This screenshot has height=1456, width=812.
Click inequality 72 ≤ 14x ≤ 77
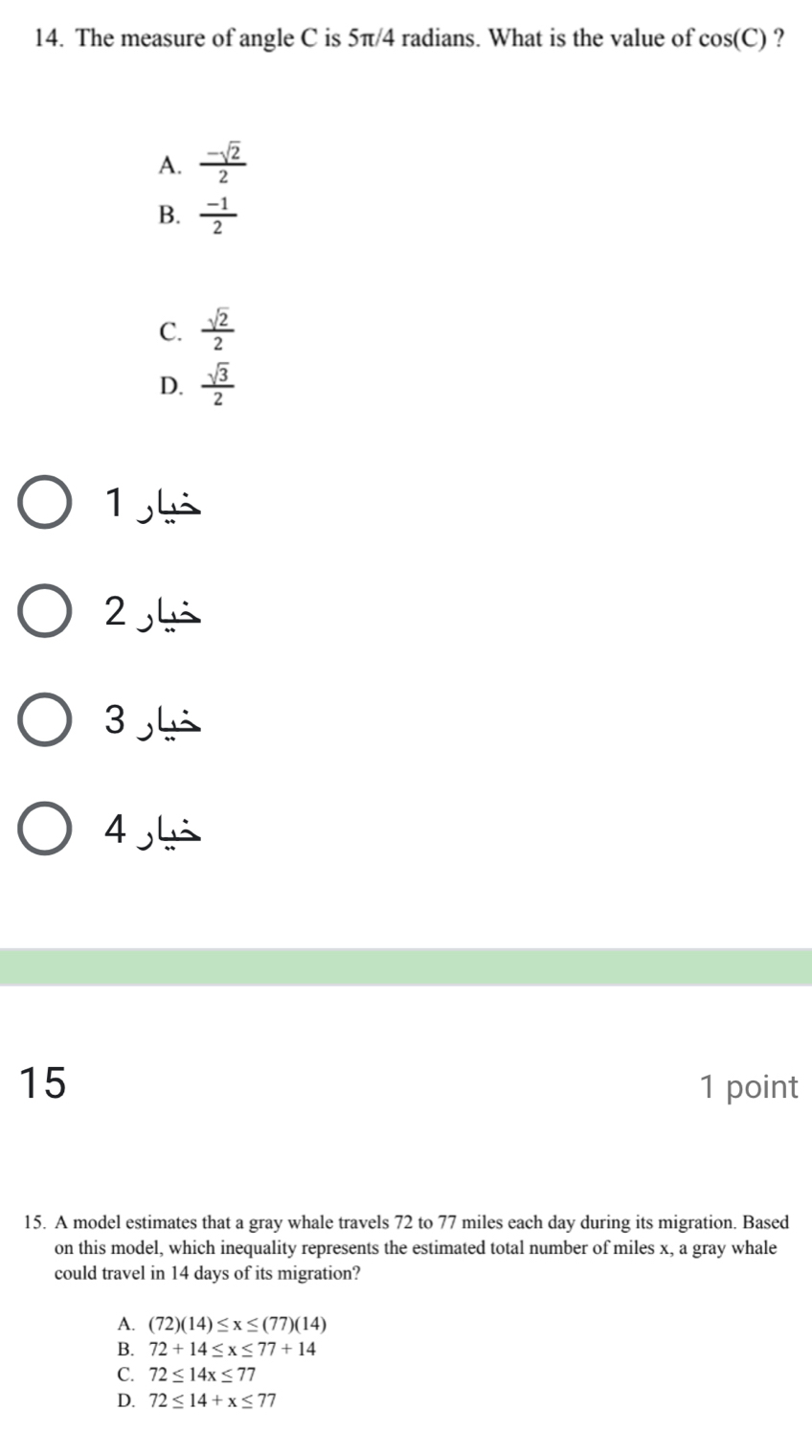187,1375
